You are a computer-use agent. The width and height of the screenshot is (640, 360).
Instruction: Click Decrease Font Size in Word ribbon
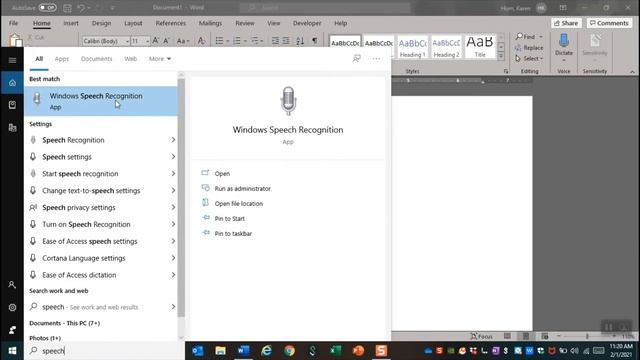pos(167,40)
